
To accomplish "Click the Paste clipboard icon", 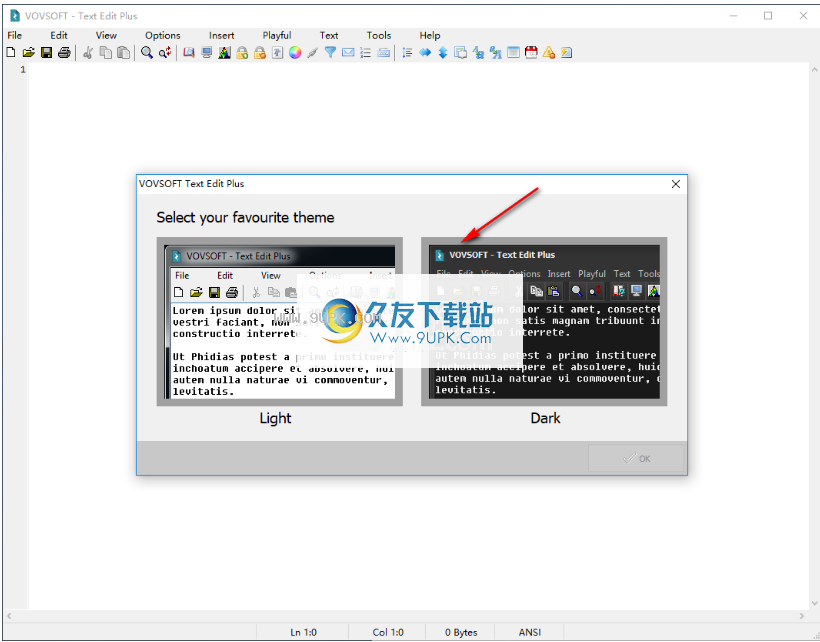I will pyautogui.click(x=123, y=52).
